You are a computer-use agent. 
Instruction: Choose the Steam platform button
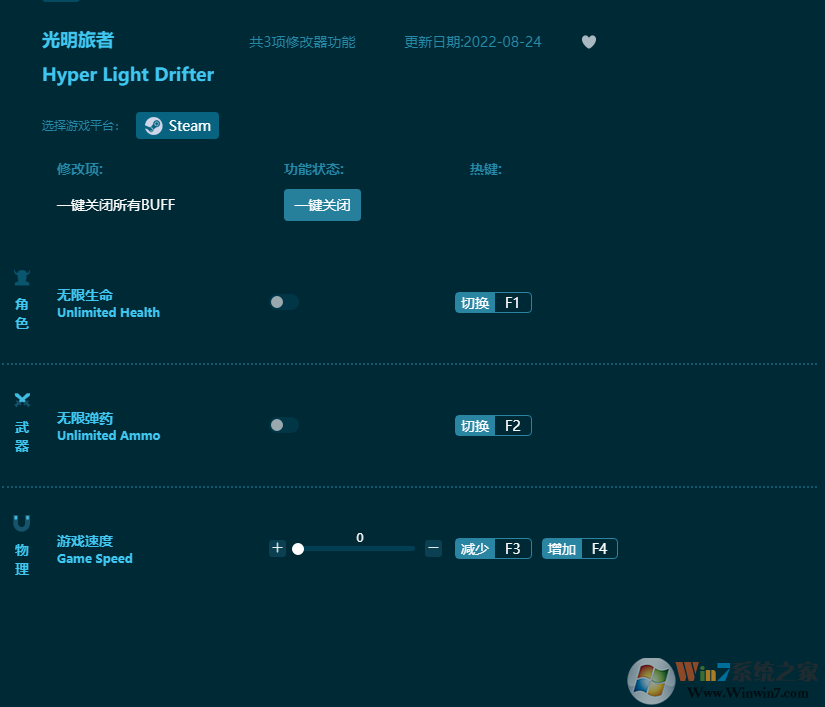tap(177, 126)
